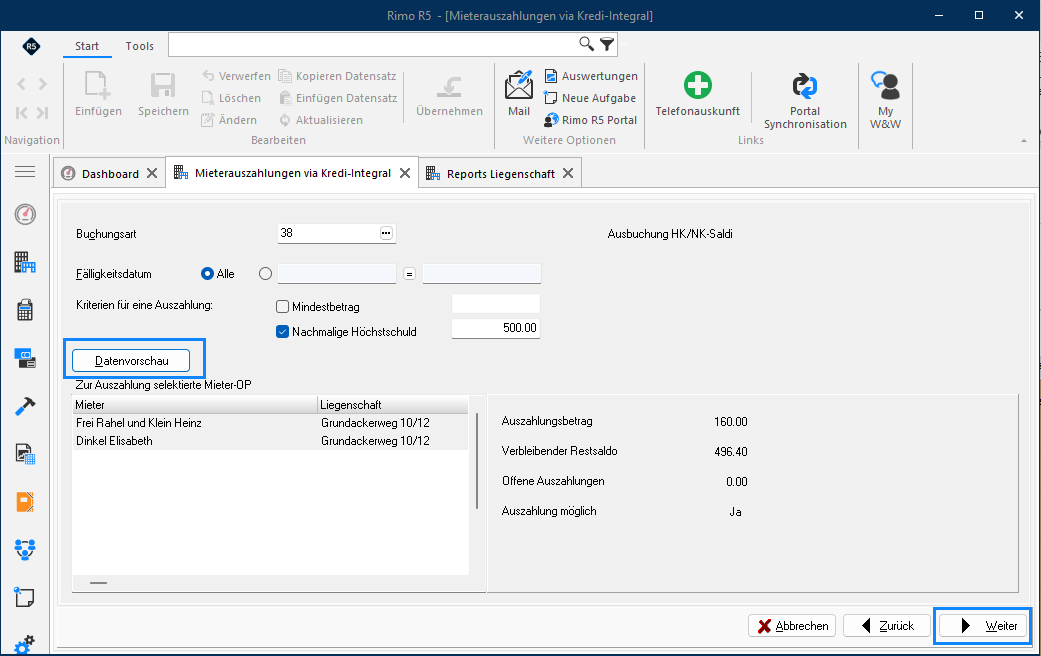Click the search magnifier icon

pos(586,44)
